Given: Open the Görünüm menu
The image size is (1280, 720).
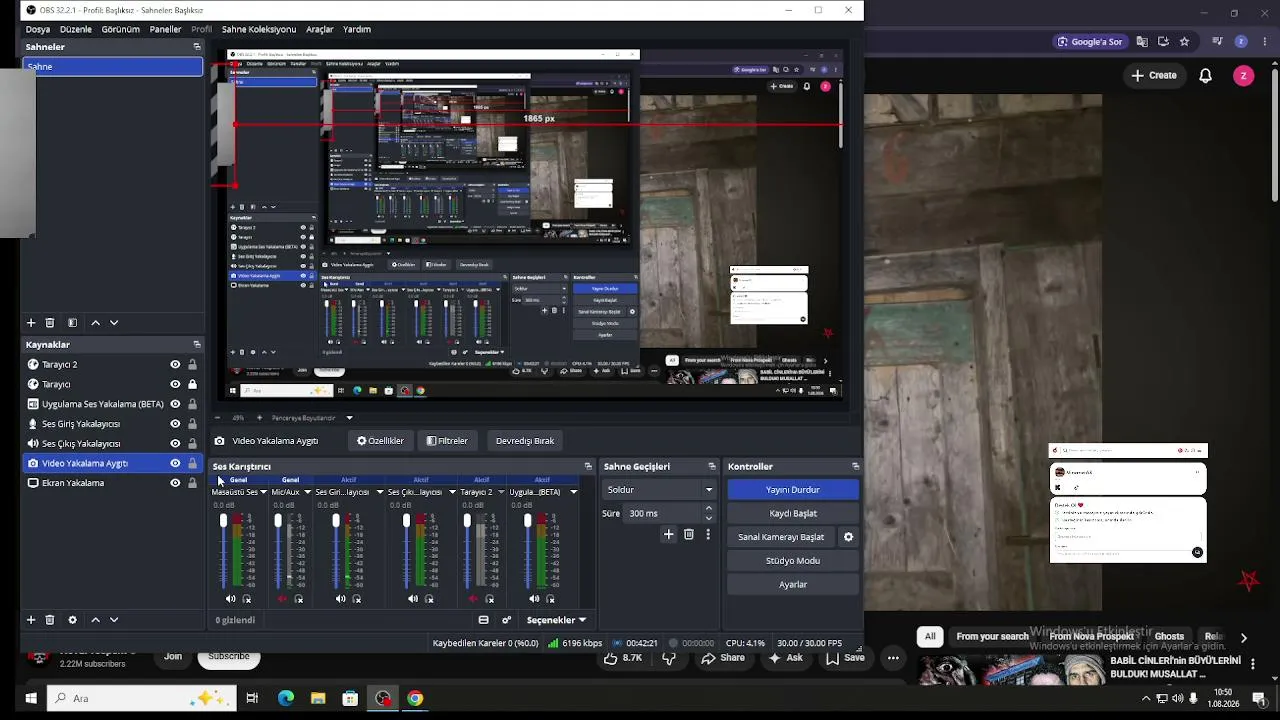Looking at the screenshot, I should (x=121, y=30).
